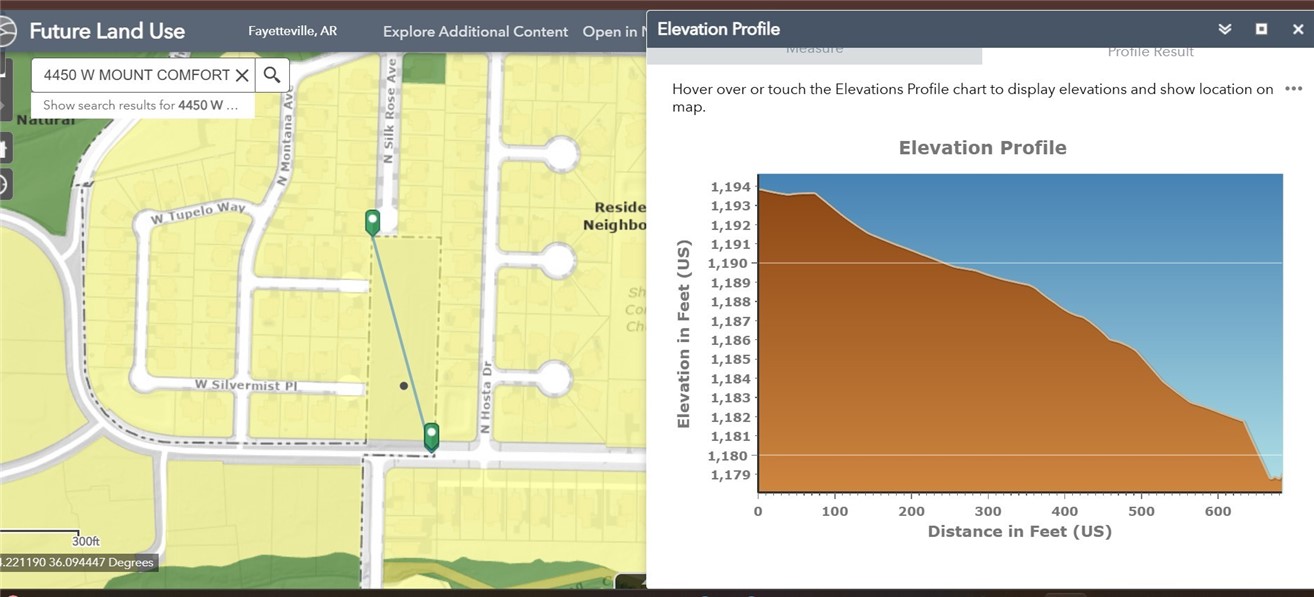The height and width of the screenshot is (597, 1314).
Task: Clear the address search text
Action: [241, 75]
